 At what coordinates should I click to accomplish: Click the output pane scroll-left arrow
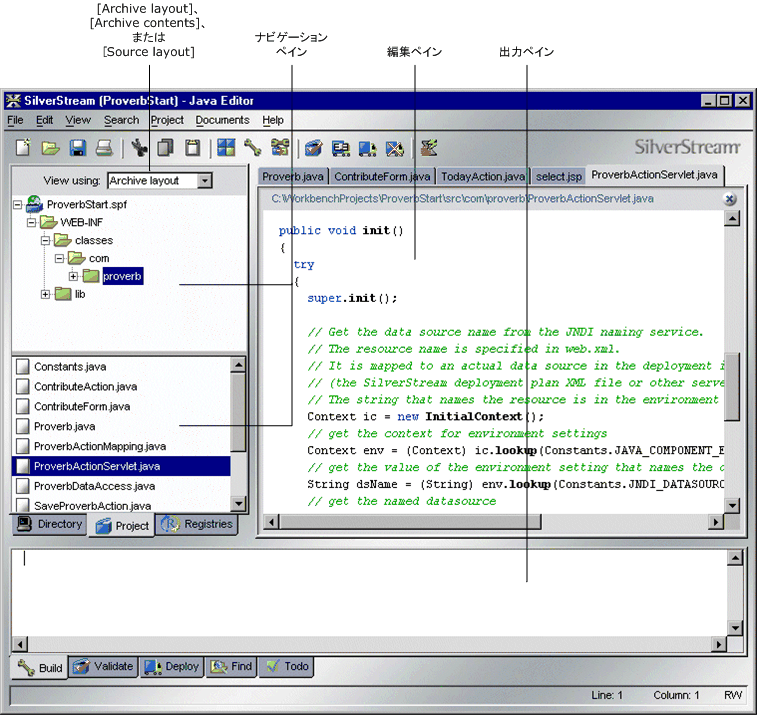pos(20,644)
